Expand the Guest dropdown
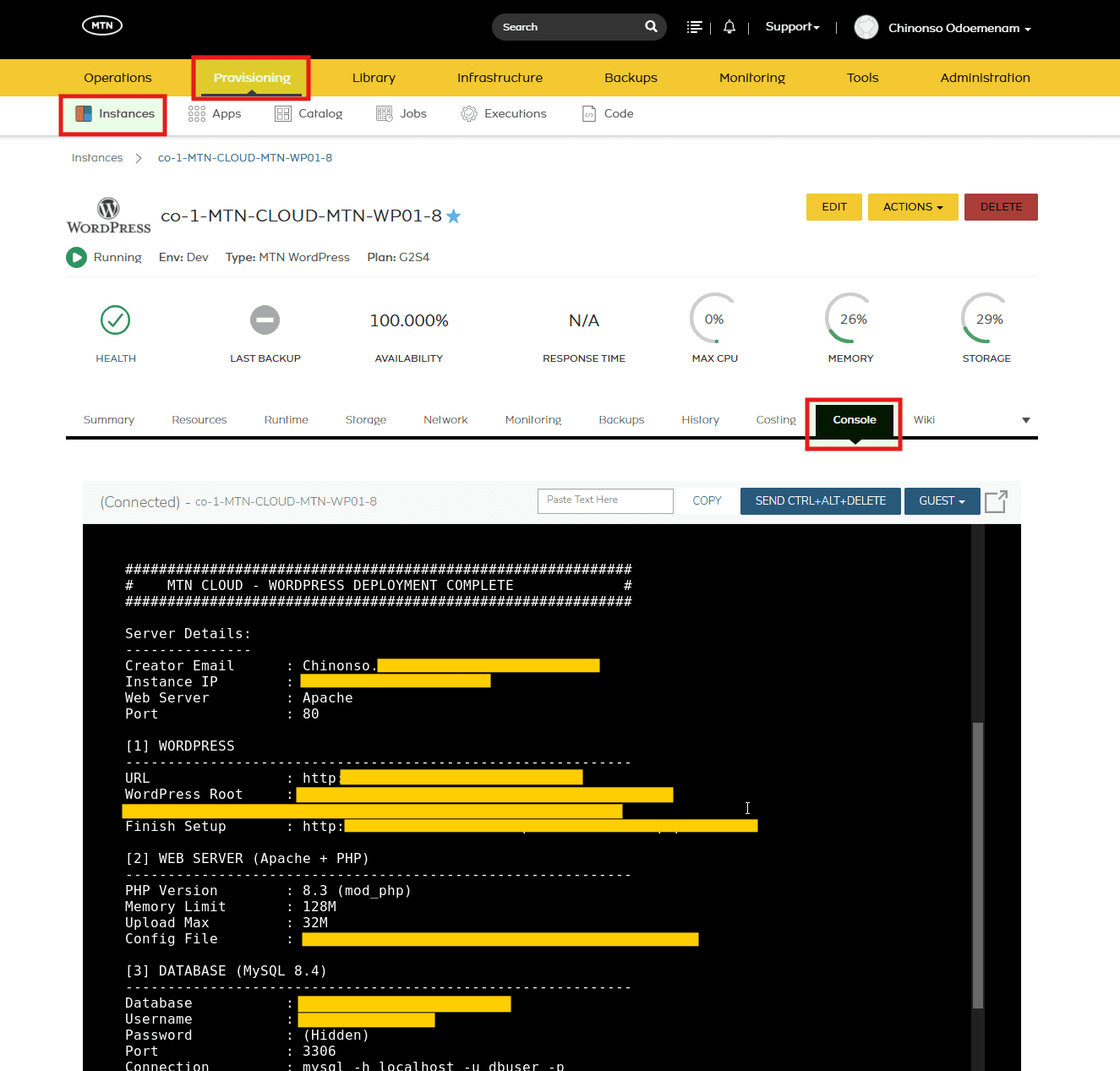This screenshot has height=1071, width=1120. 942,501
